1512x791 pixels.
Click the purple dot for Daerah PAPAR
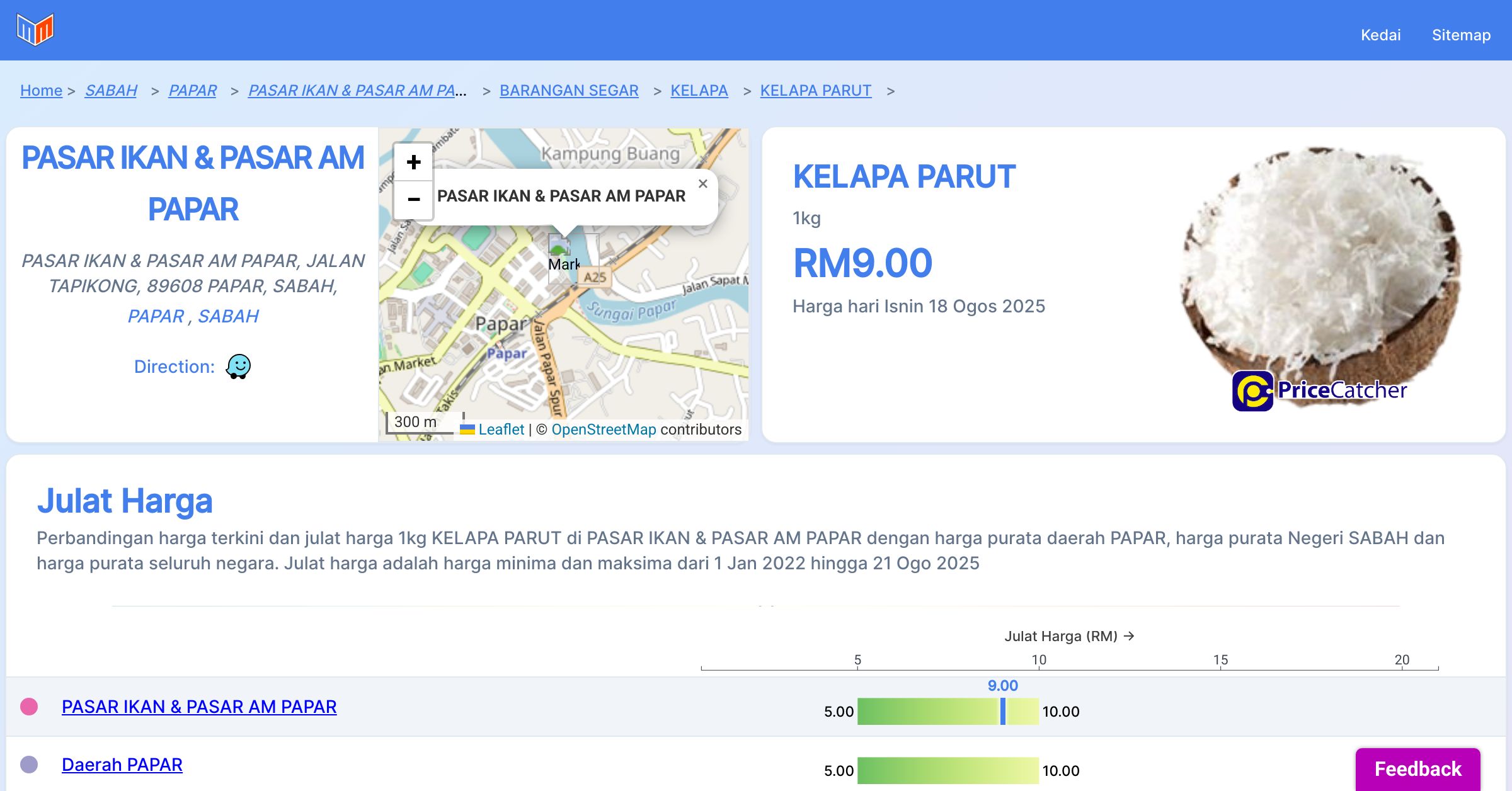click(x=29, y=765)
